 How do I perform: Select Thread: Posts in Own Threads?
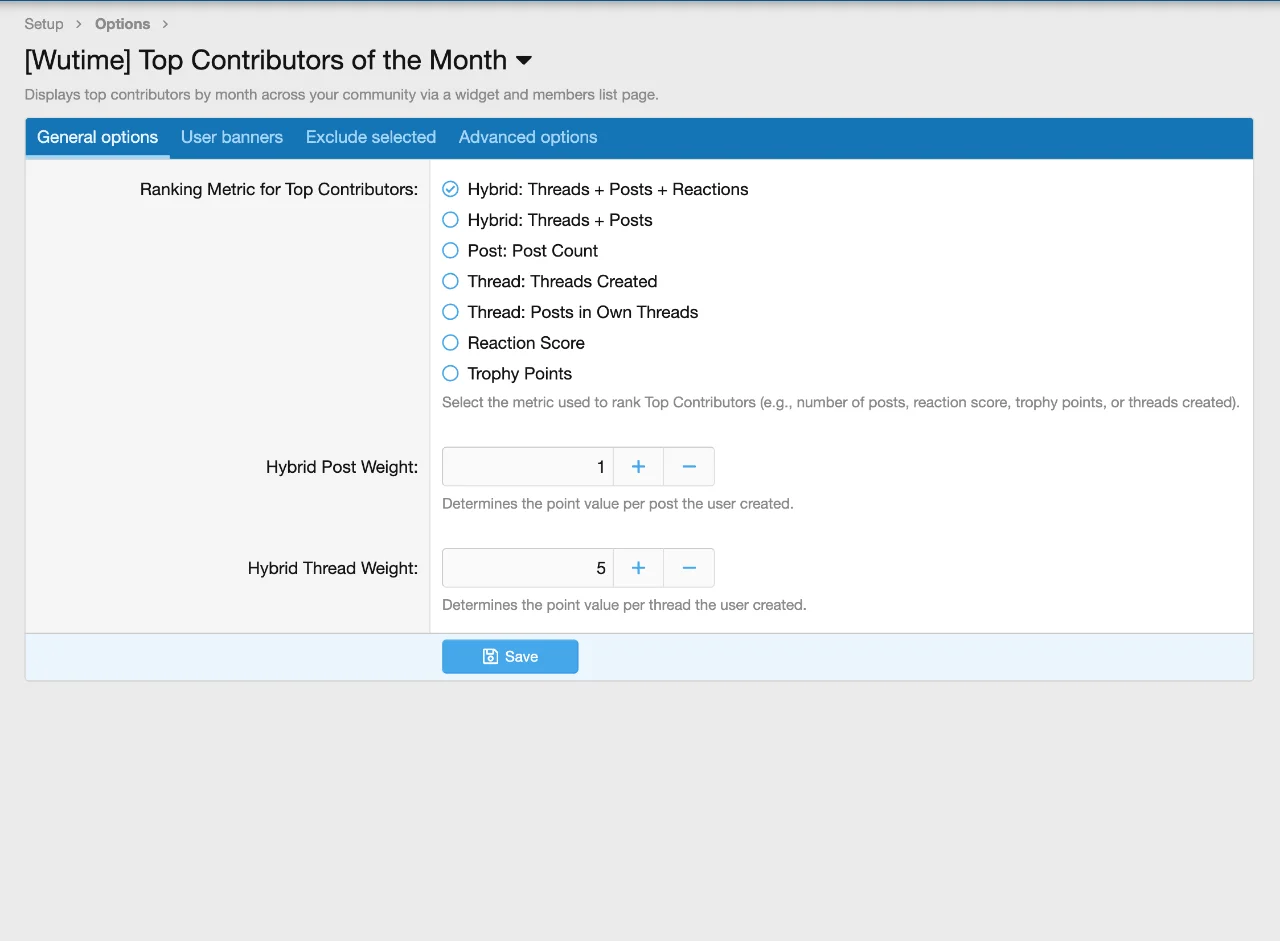point(451,312)
